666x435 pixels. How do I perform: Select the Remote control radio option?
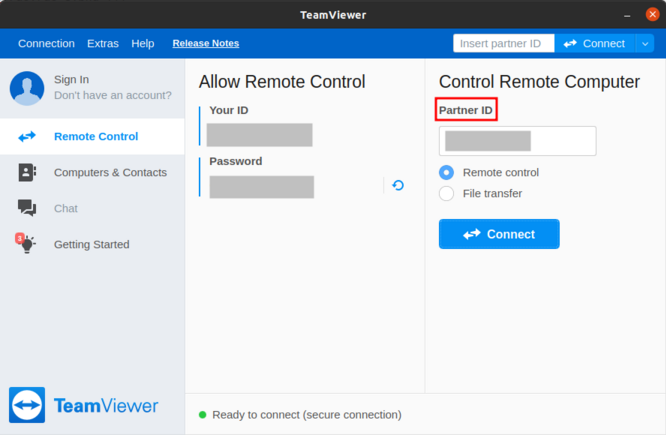[x=447, y=172]
